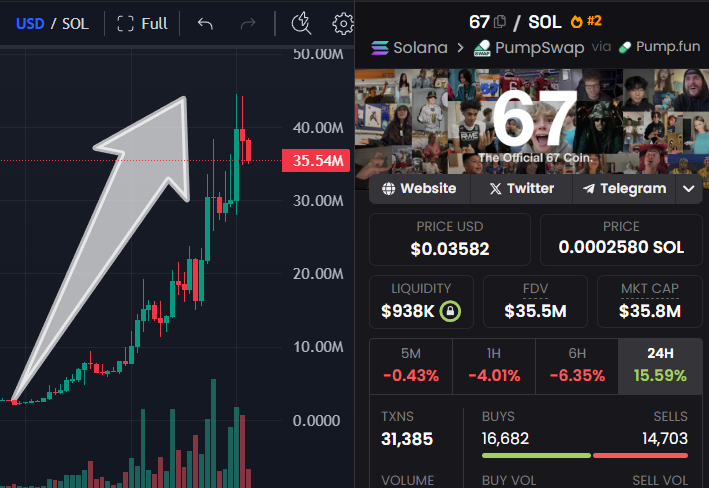Image resolution: width=709 pixels, height=488 pixels.
Task: Open the token Telegram channel
Action: pyautogui.click(x=624, y=189)
